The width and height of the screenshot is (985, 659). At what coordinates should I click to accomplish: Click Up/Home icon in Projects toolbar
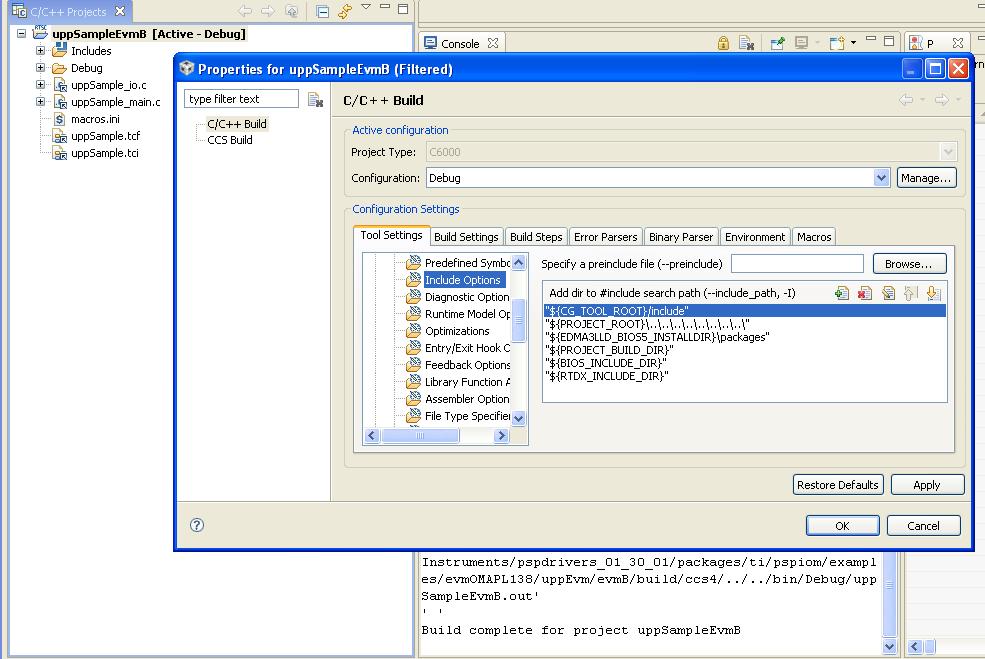pos(291,11)
